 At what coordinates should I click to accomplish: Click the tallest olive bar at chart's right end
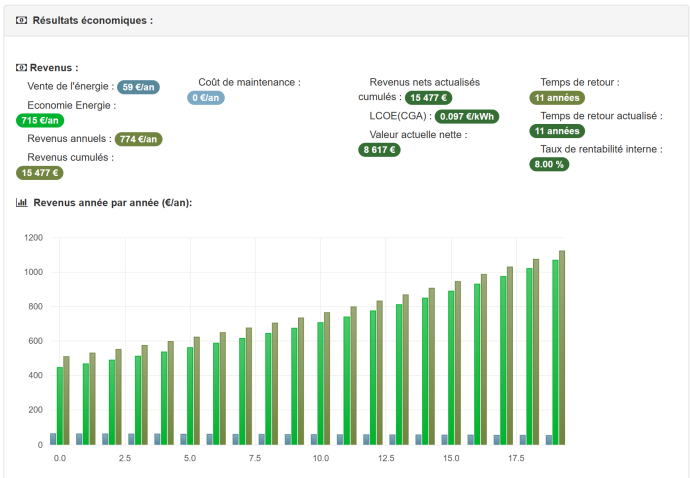click(561, 347)
